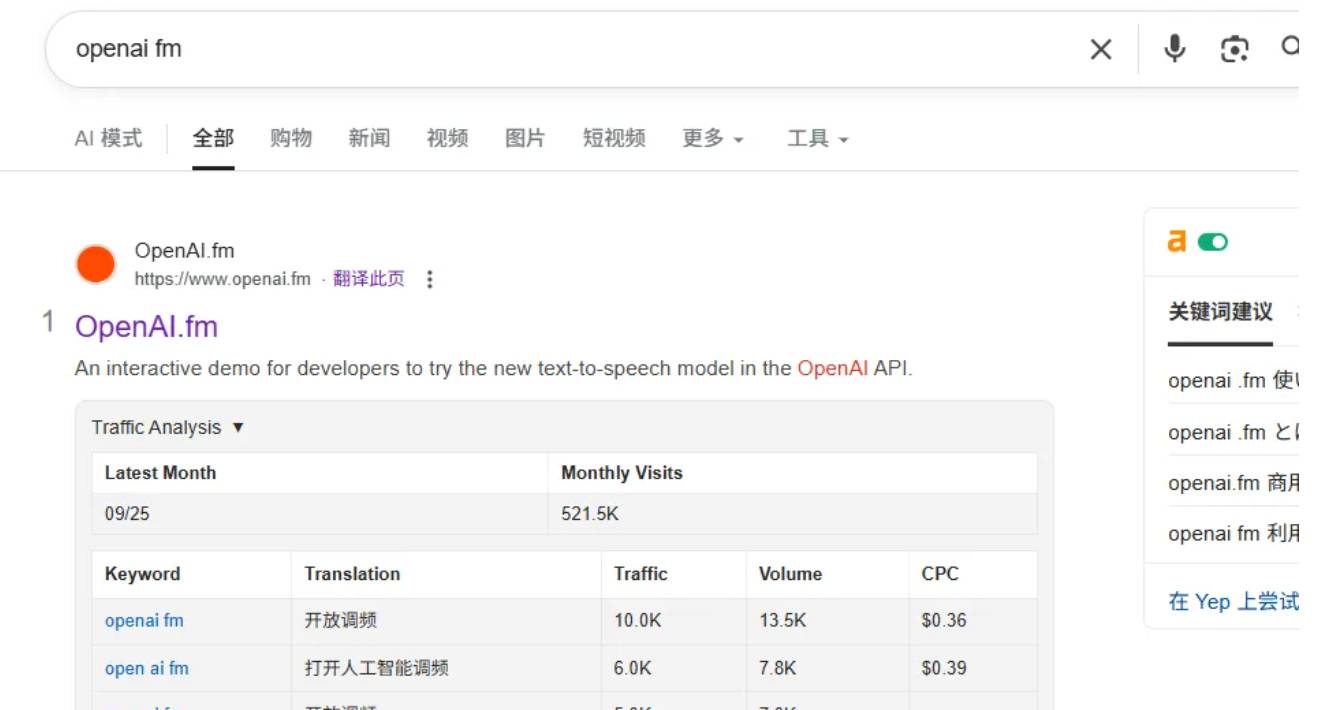Open the three-dot menu beside openai.fm URL
Viewport: 1322px width, 710px height.
click(x=430, y=279)
